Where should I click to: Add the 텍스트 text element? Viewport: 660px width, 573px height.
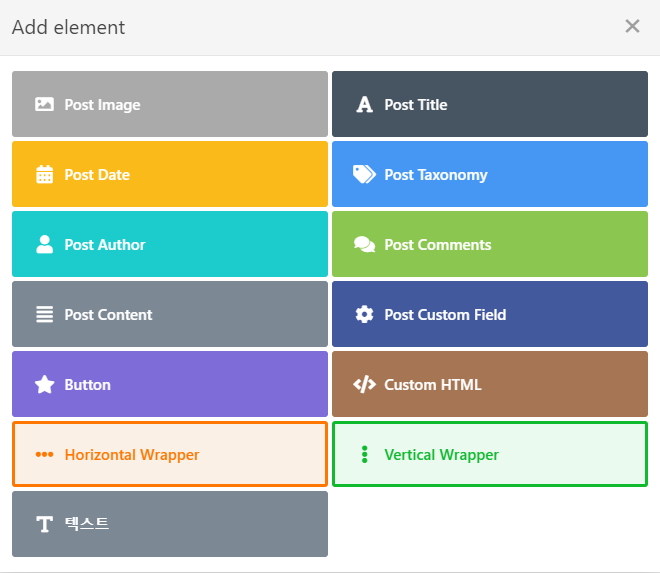pyautogui.click(x=169, y=524)
